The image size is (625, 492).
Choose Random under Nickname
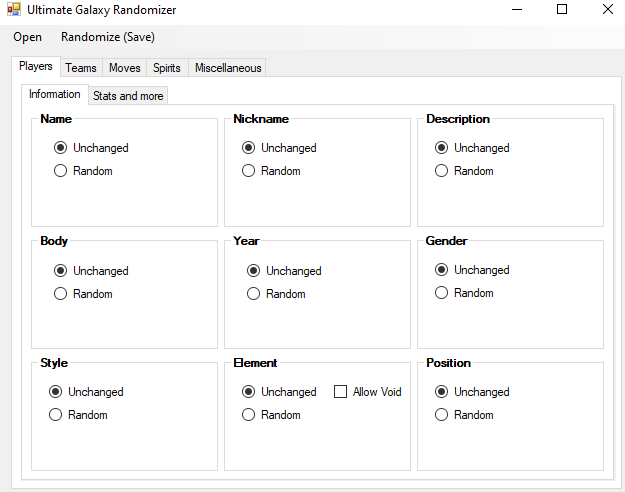pyautogui.click(x=249, y=171)
